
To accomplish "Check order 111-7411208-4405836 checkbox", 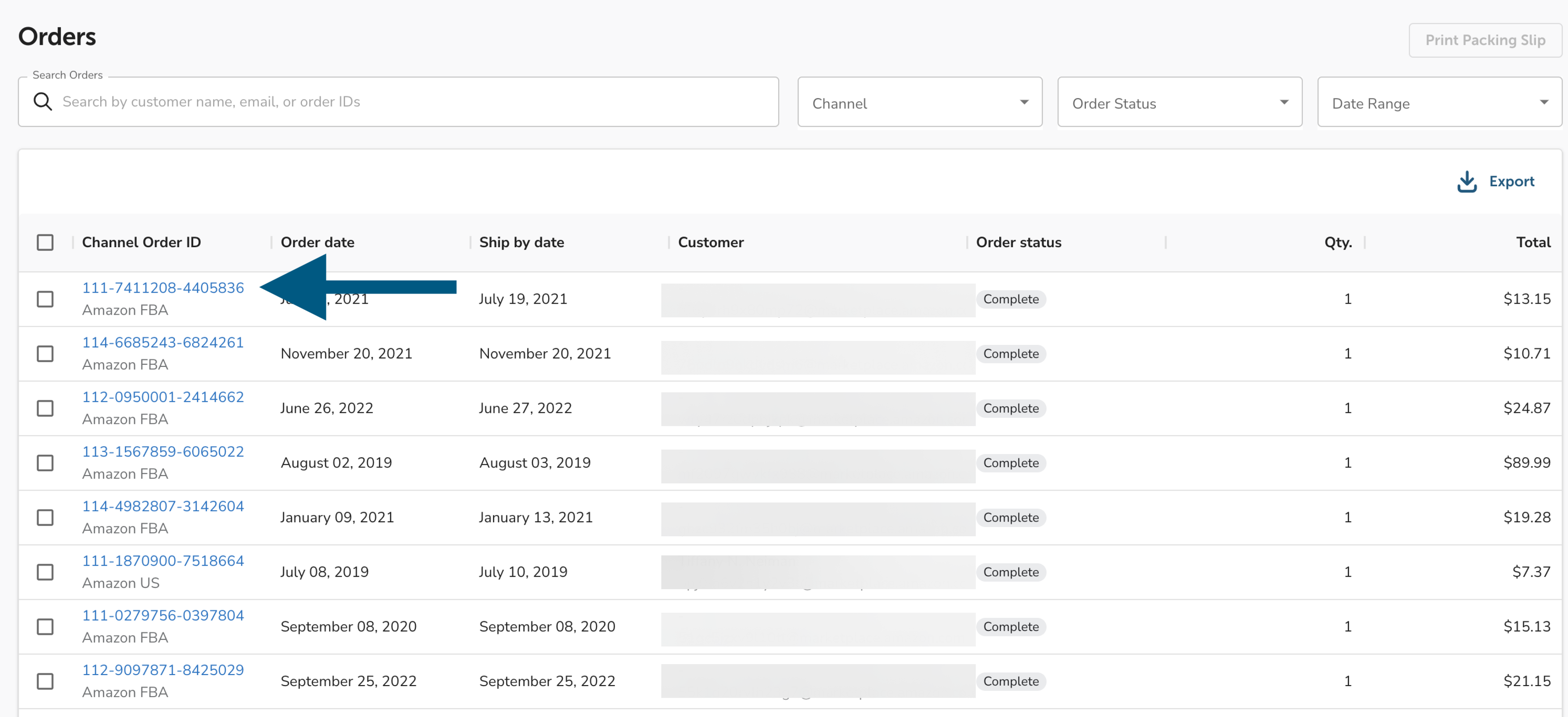I will [x=45, y=299].
